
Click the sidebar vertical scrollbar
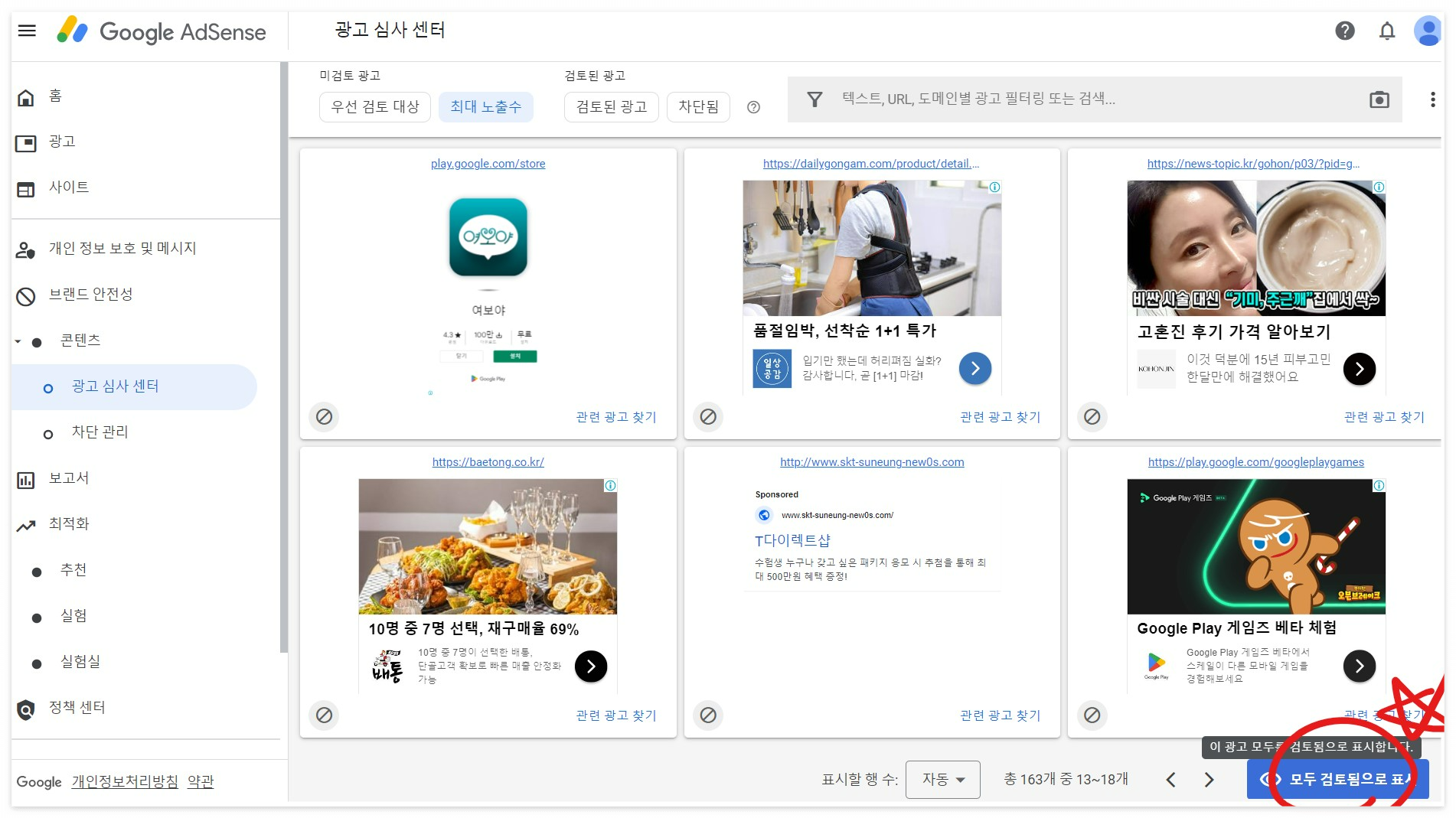[284, 357]
